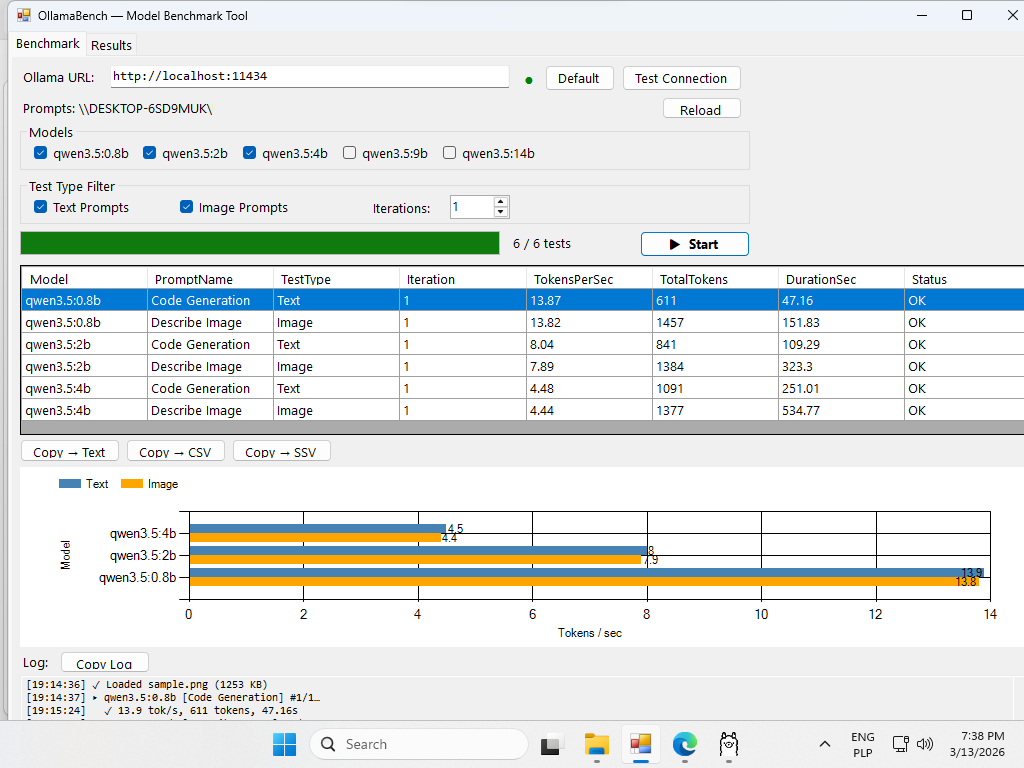
Task: Open network settings tray icon
Action: coord(901,744)
